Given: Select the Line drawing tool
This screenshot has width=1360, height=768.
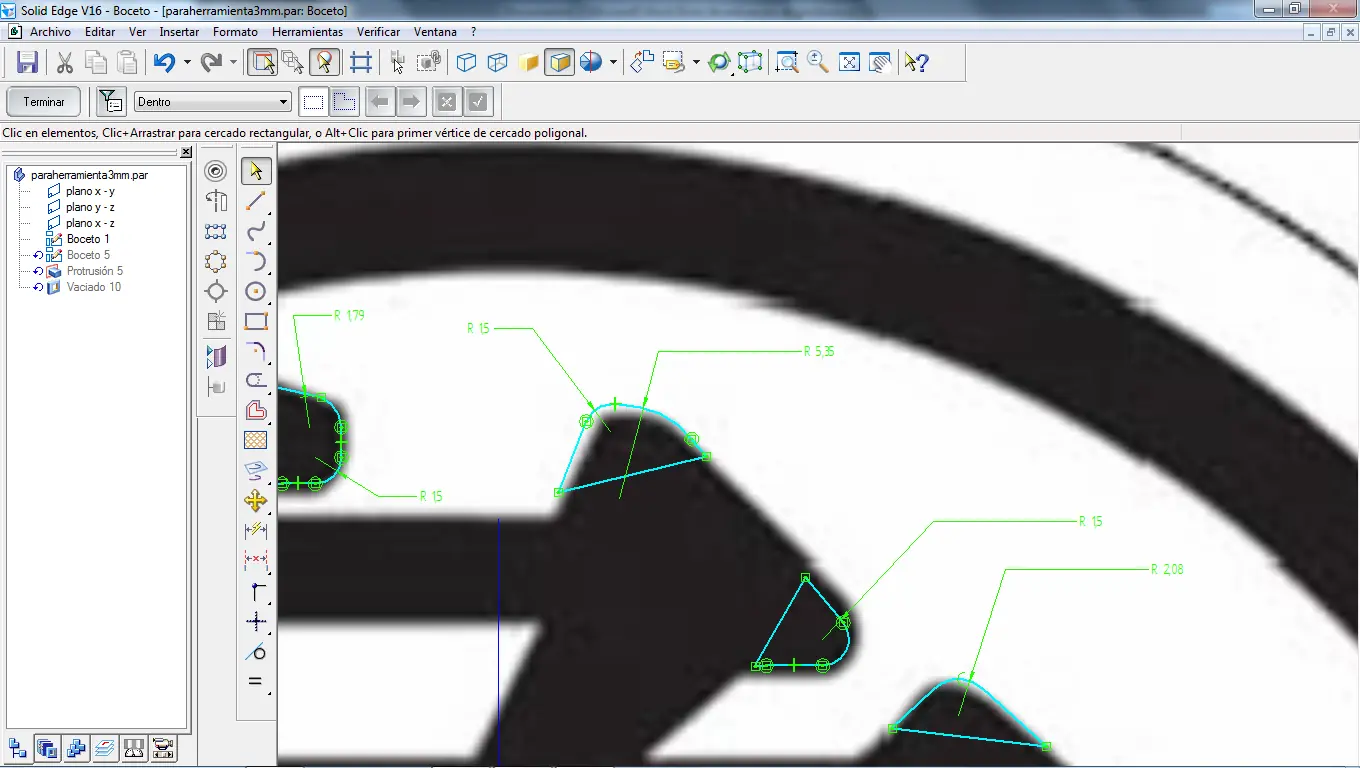Looking at the screenshot, I should 256,200.
